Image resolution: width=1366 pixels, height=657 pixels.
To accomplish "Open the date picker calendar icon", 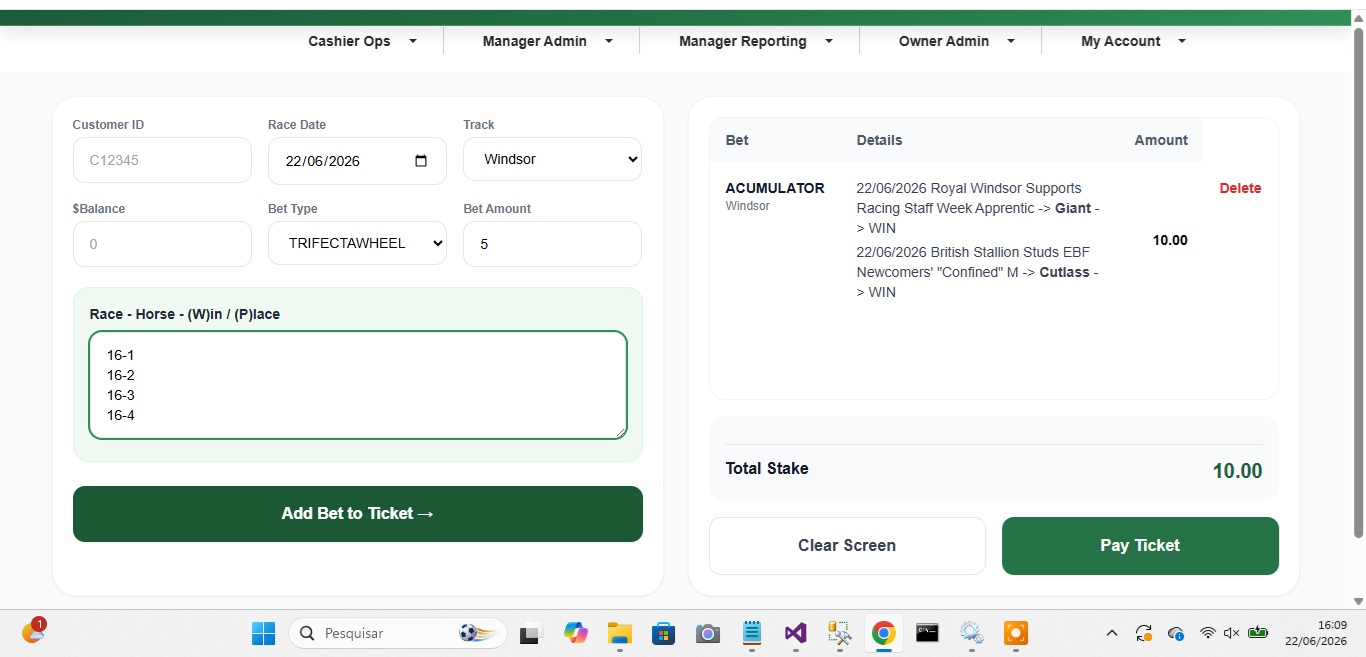I will click(421, 161).
